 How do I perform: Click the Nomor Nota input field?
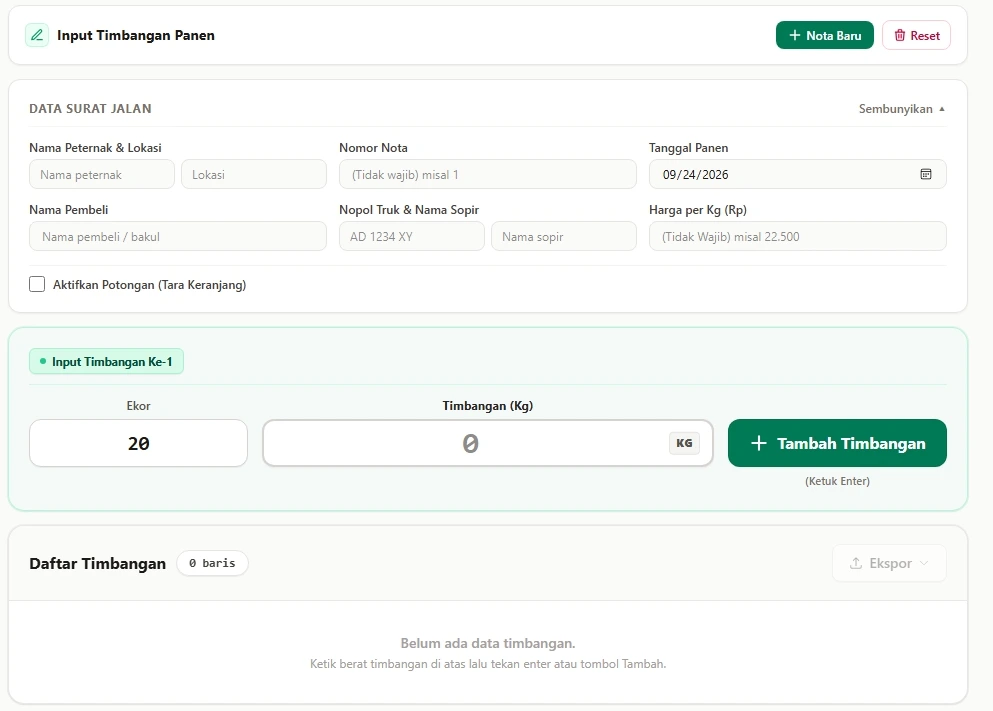(488, 175)
